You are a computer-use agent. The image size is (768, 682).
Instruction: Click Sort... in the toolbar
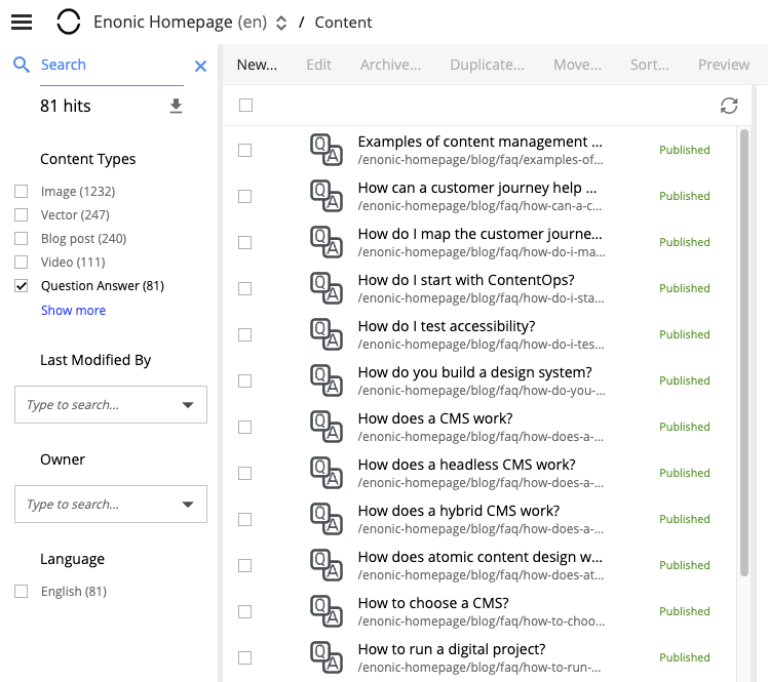tap(649, 65)
